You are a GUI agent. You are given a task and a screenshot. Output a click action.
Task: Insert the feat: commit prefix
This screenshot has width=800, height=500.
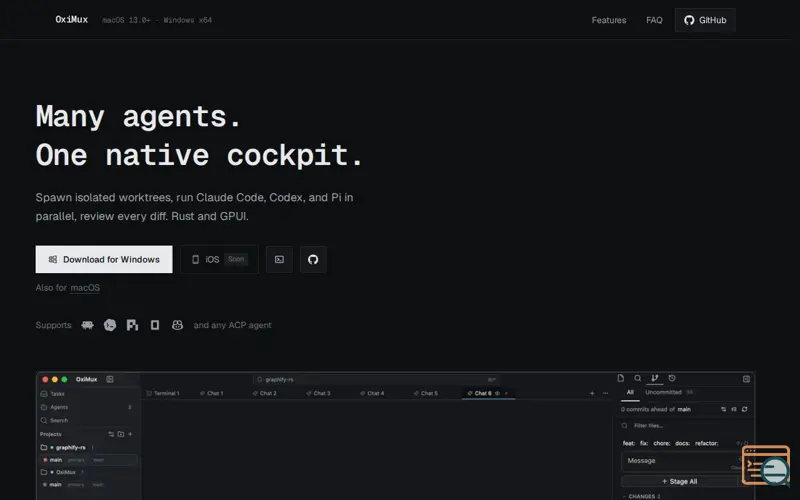tap(629, 443)
